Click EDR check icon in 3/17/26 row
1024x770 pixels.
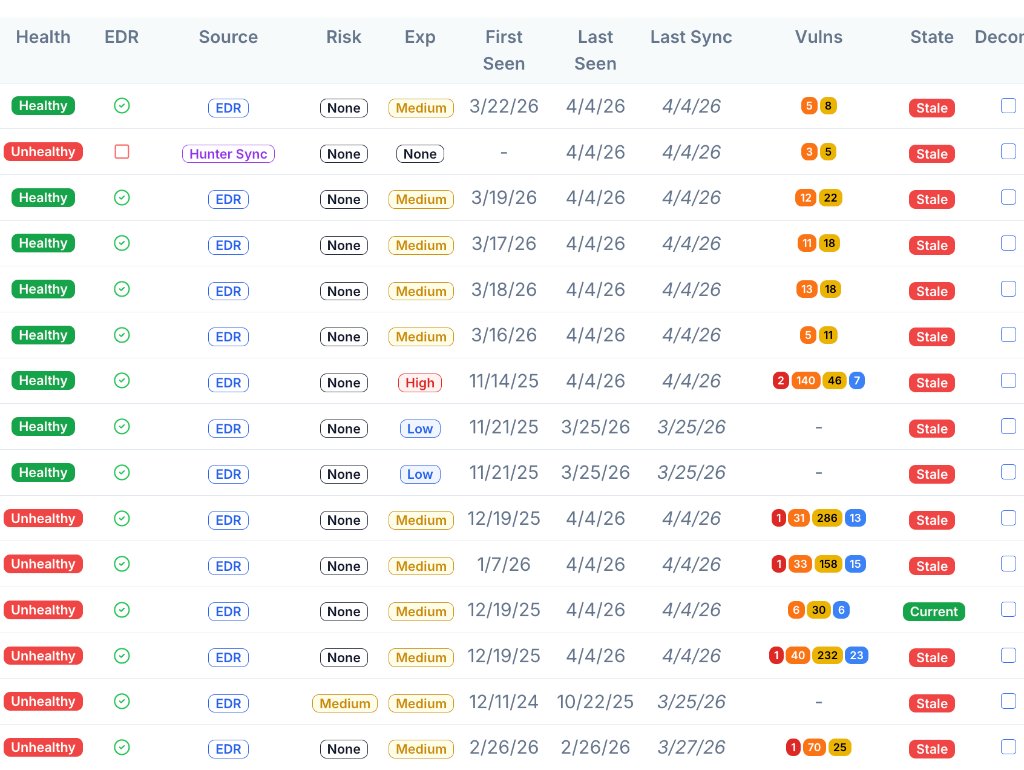121,243
